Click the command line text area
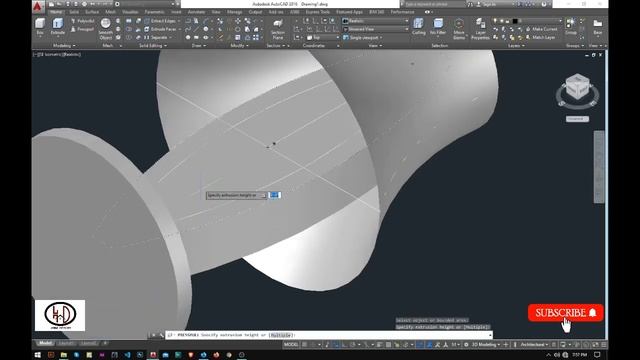This screenshot has height=360, width=640. 329,335
